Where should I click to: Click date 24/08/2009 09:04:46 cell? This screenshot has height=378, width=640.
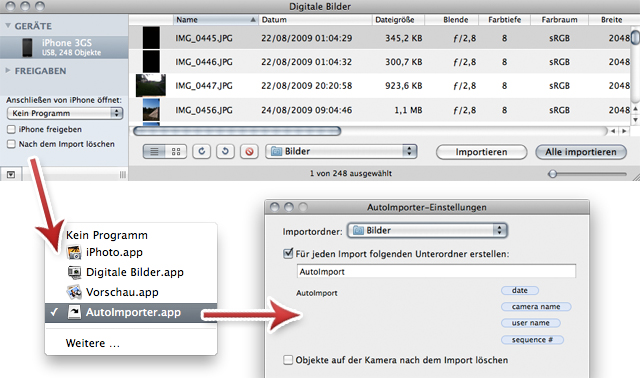pyautogui.click(x=307, y=110)
